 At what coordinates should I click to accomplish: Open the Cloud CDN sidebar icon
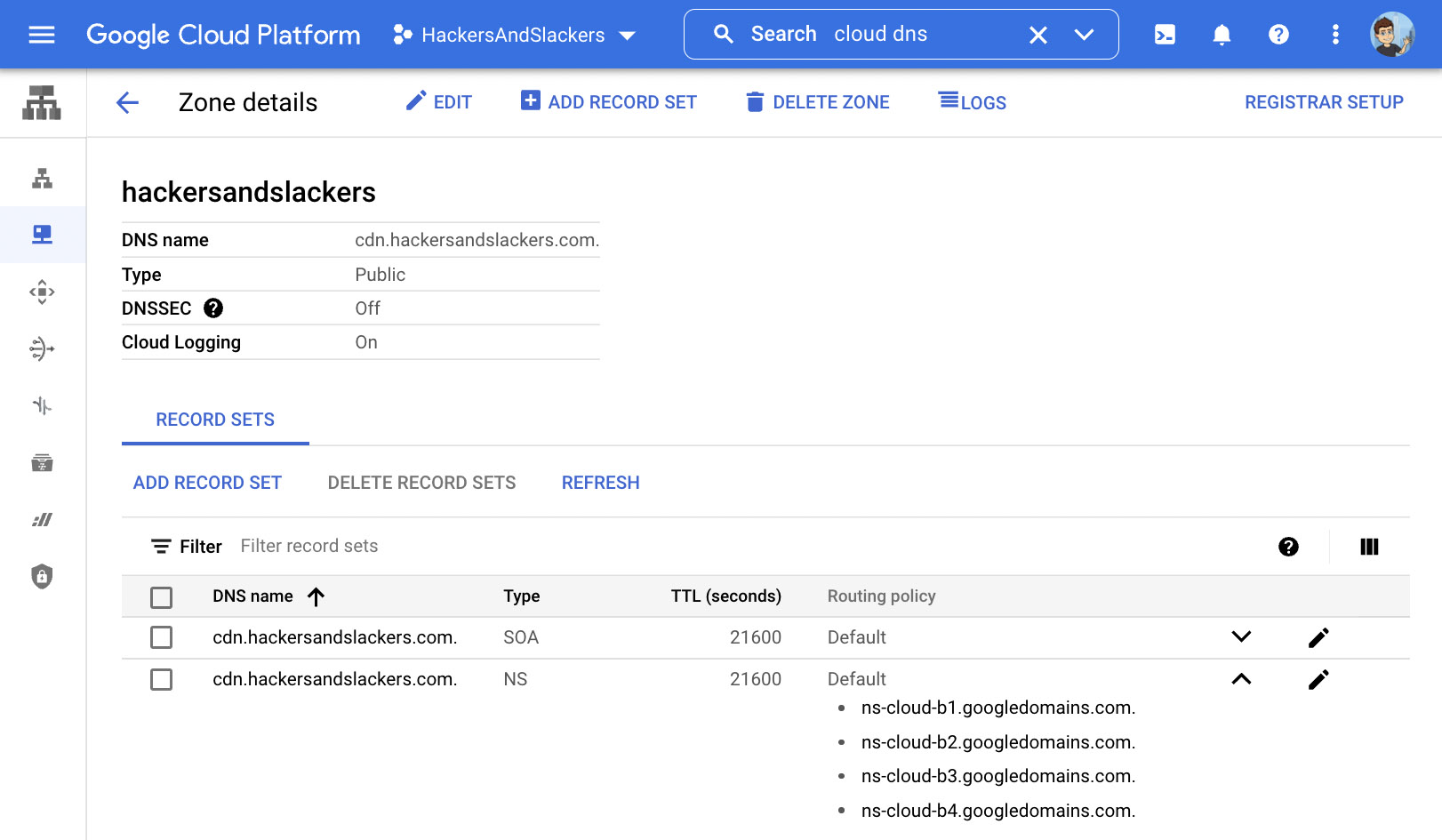pyautogui.click(x=42, y=292)
